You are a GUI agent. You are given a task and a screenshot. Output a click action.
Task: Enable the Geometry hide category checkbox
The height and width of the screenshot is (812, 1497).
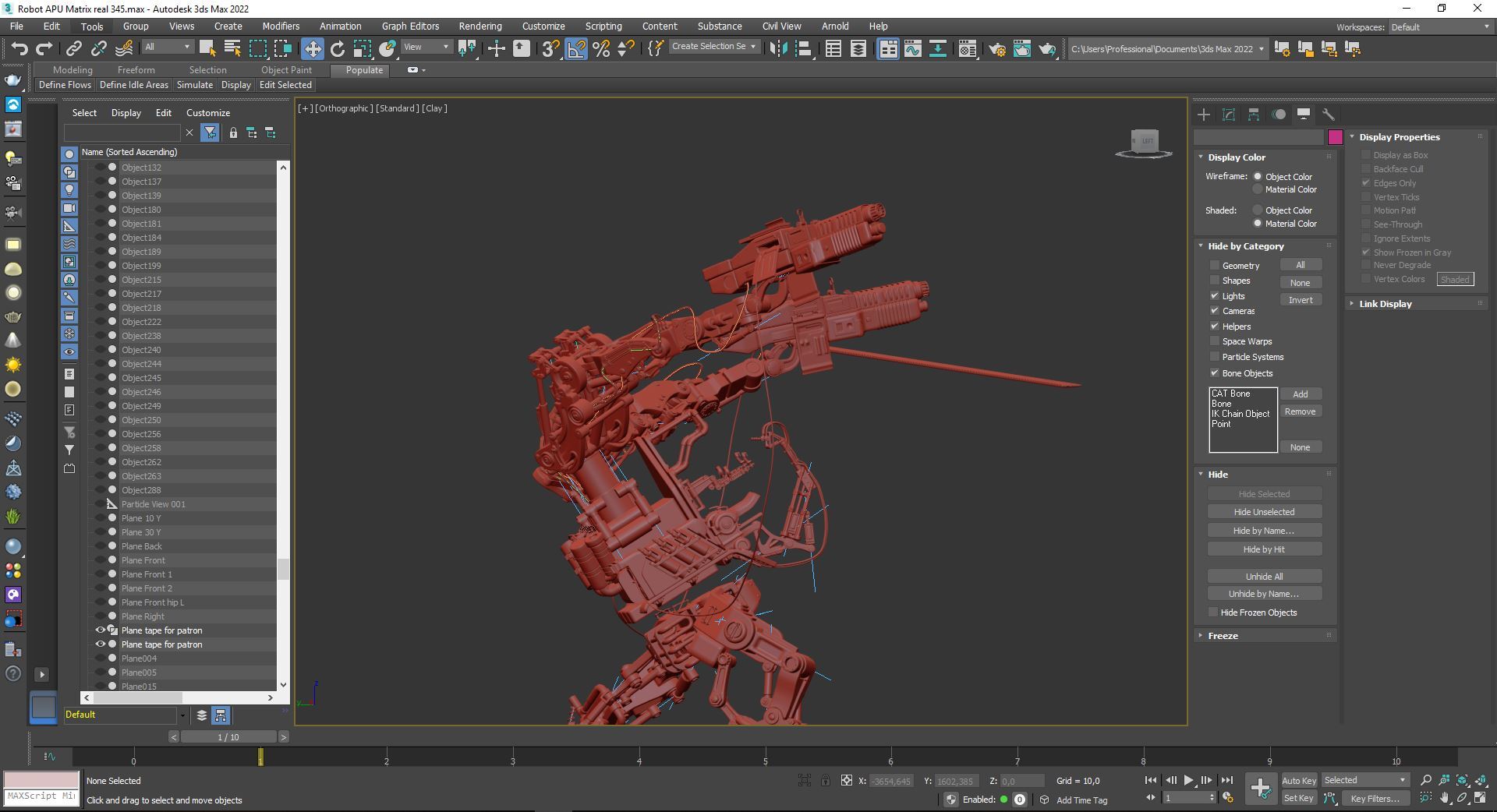(1214, 266)
